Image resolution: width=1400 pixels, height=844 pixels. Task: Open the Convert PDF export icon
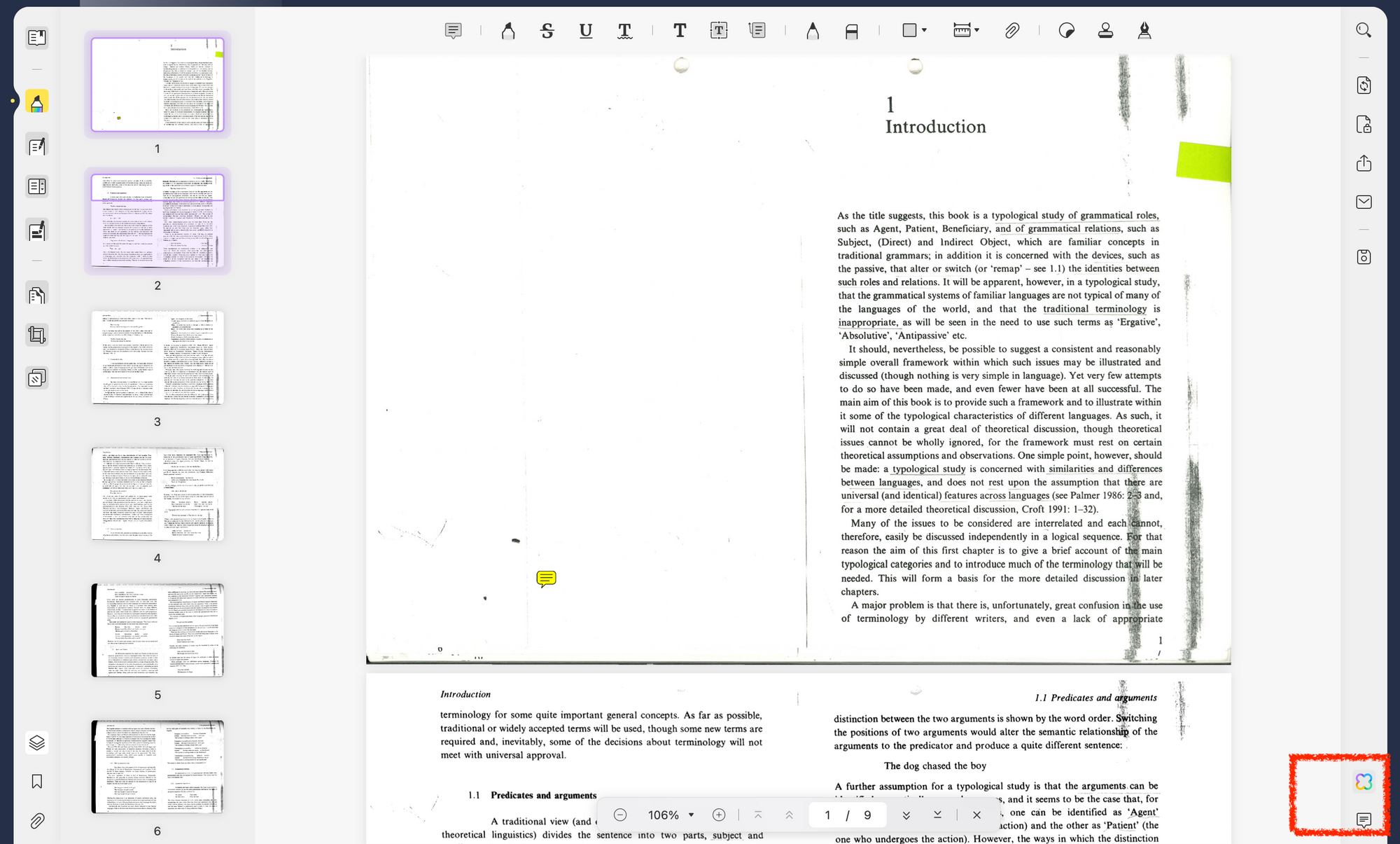(x=1364, y=85)
